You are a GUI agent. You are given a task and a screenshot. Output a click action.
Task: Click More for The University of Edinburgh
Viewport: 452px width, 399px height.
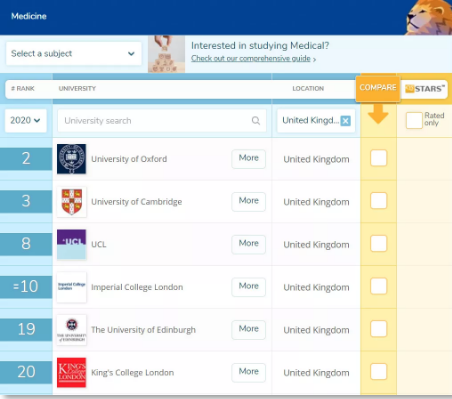[x=249, y=329]
